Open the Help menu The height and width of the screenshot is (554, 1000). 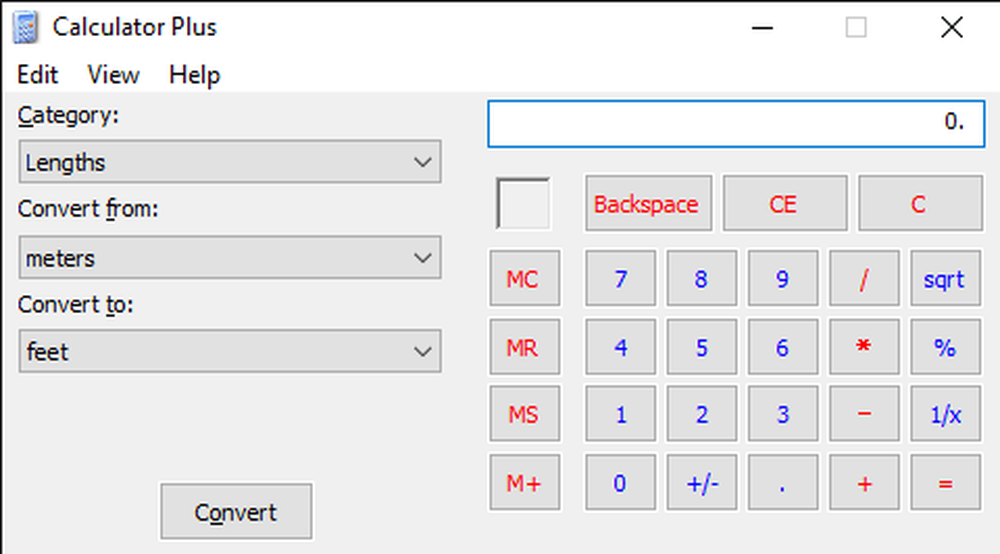click(x=195, y=75)
